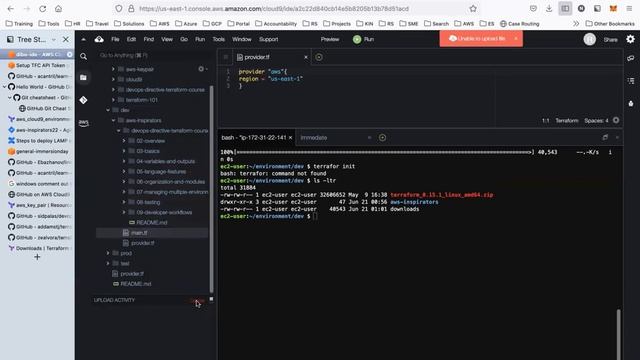The image size is (640, 360).
Task: Toggle the Firefox sidebar button
Action: (x=565, y=9)
